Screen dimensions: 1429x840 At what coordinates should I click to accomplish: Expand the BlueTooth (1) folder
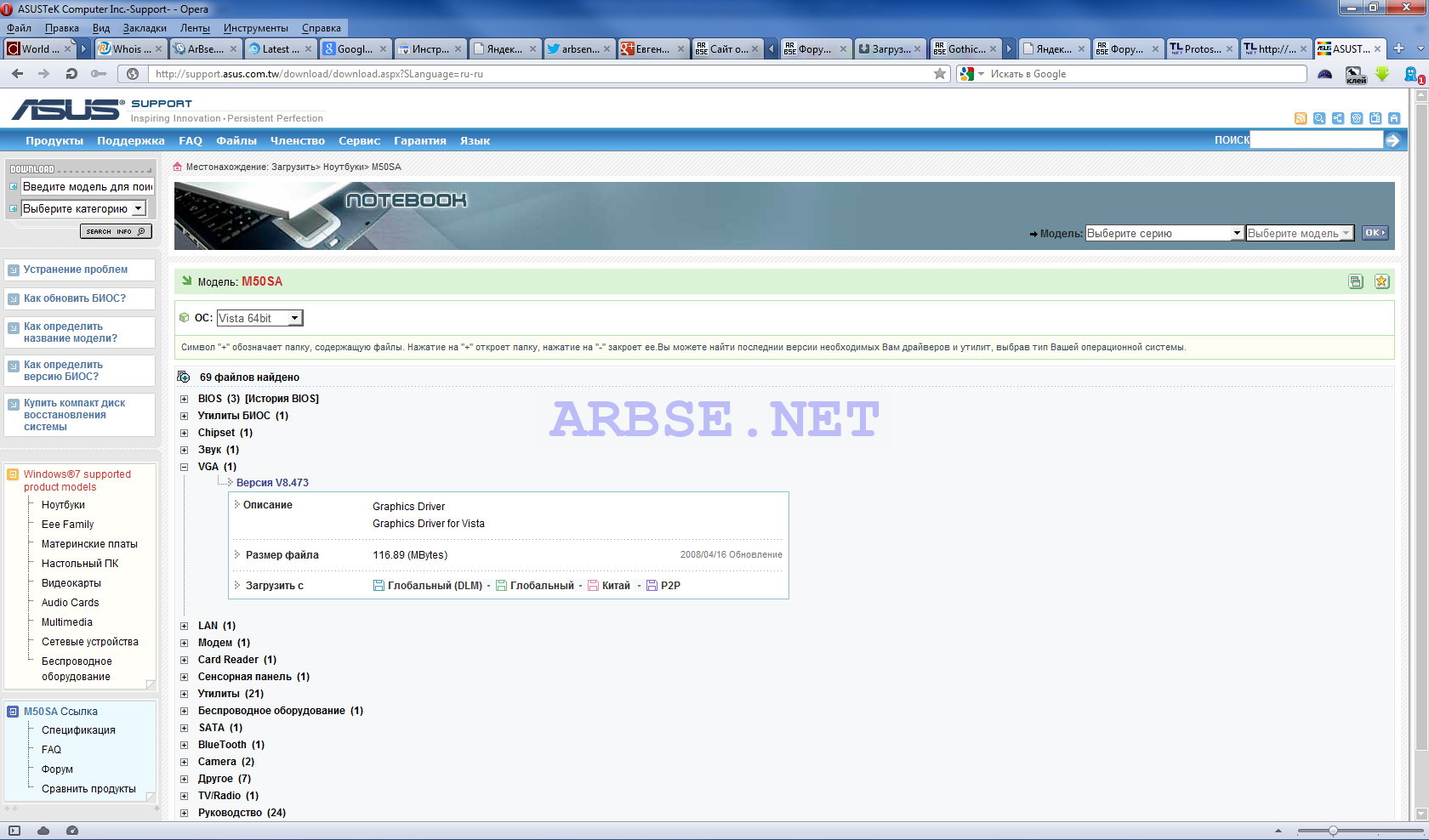pyautogui.click(x=185, y=745)
